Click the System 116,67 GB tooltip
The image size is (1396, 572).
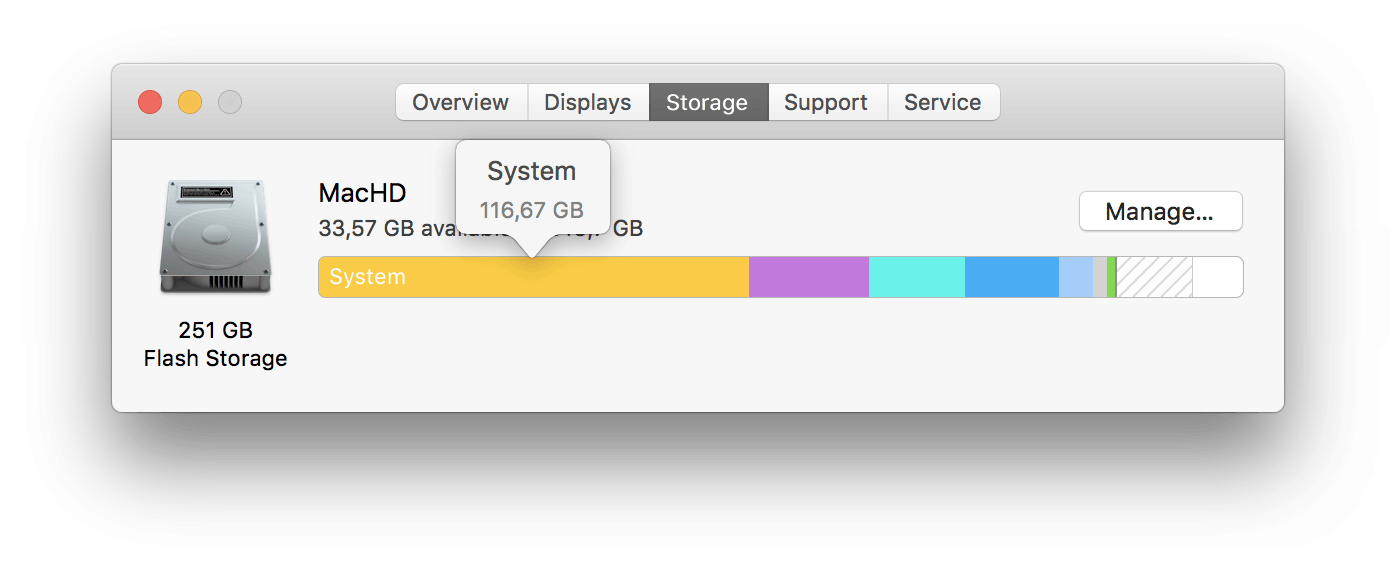(532, 190)
